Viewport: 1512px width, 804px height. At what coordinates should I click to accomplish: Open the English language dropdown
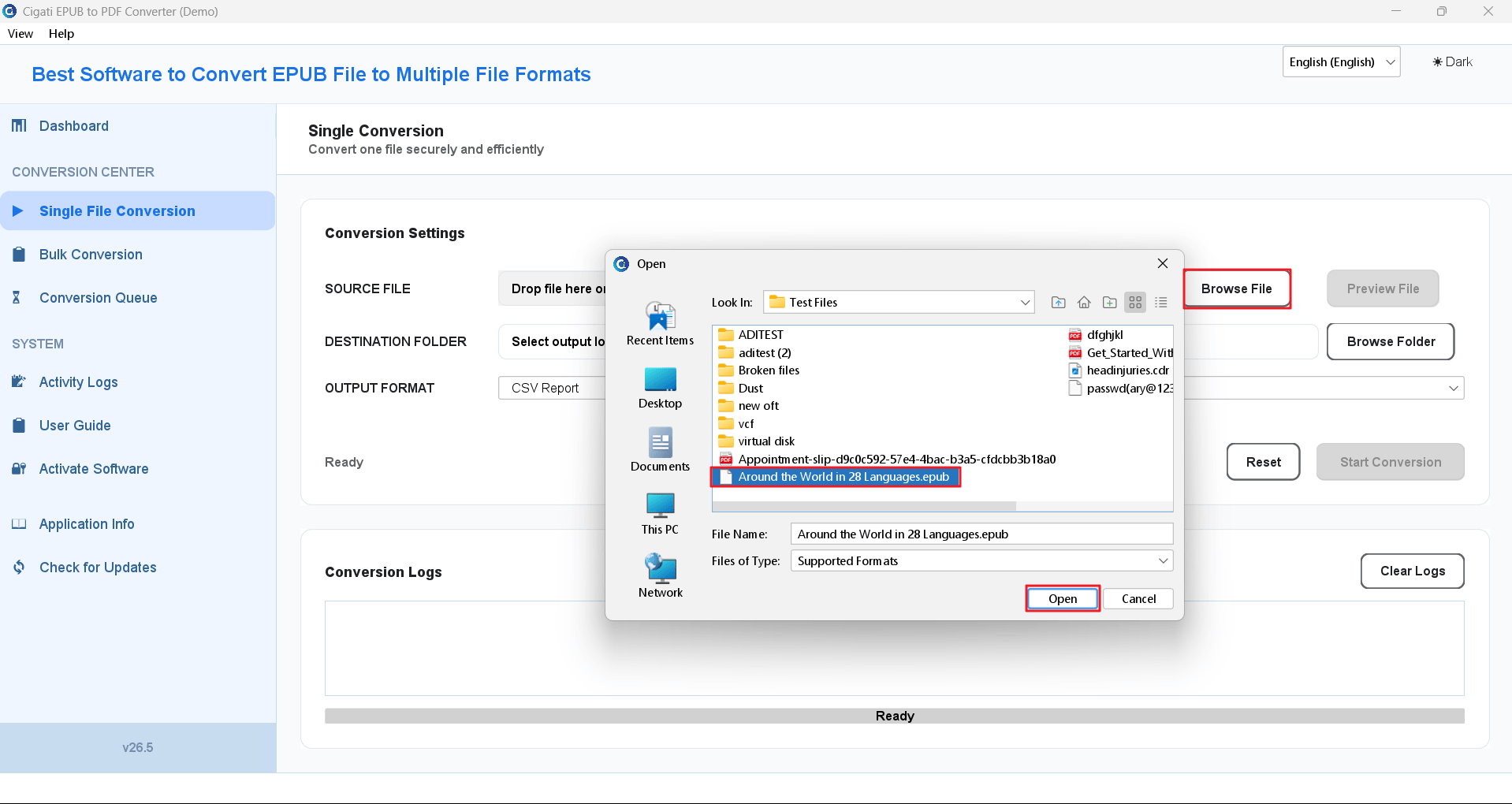point(1341,62)
